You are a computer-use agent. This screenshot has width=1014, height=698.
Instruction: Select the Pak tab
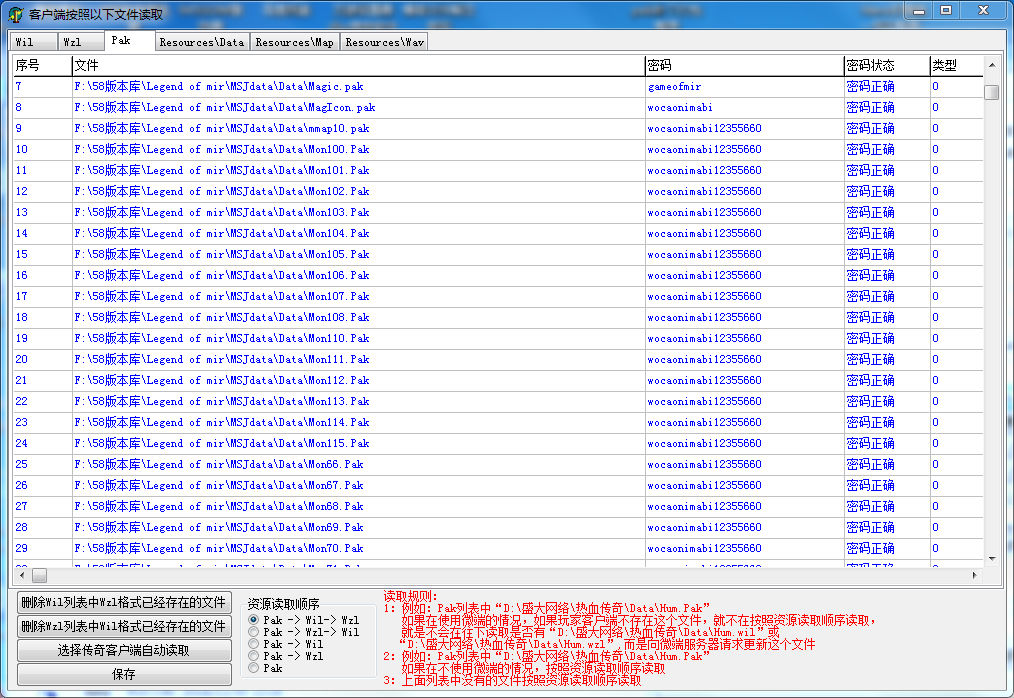(130, 40)
